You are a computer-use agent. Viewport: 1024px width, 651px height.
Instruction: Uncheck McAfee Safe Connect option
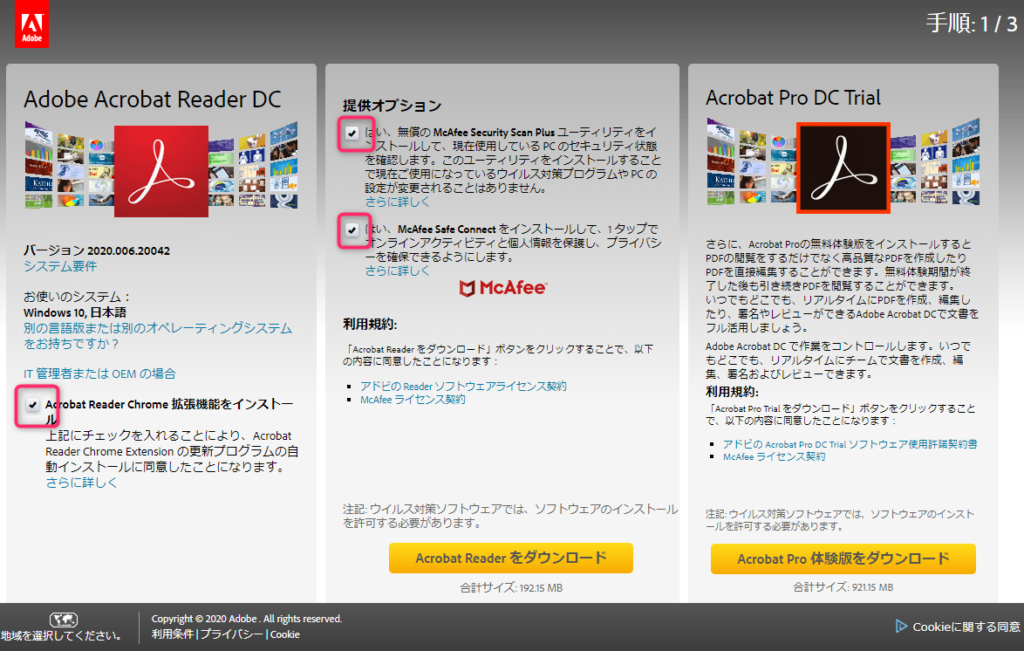pyautogui.click(x=352, y=230)
